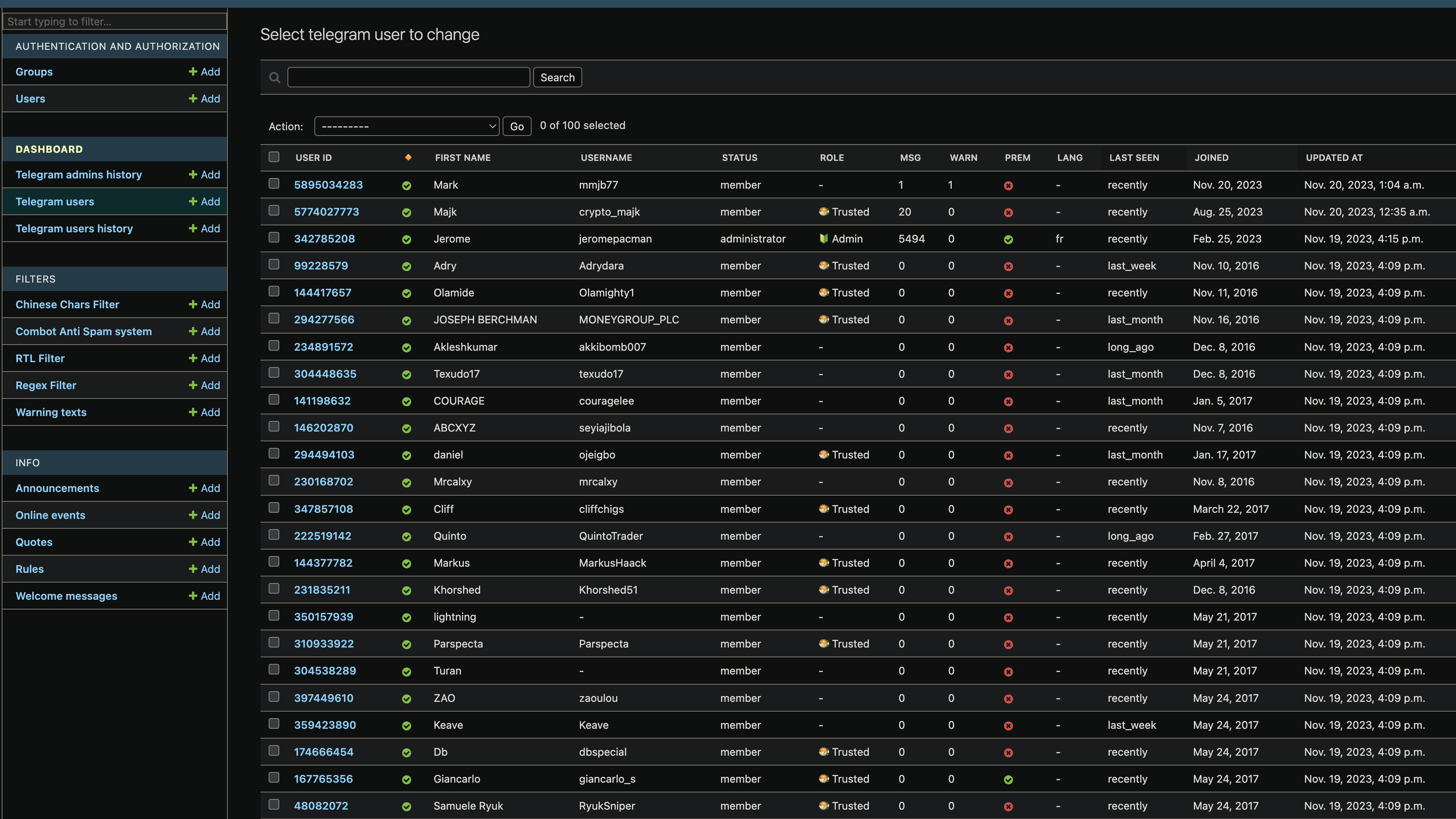This screenshot has width=1456, height=819.
Task: Click the orange diamond column header icon
Action: tap(408, 158)
